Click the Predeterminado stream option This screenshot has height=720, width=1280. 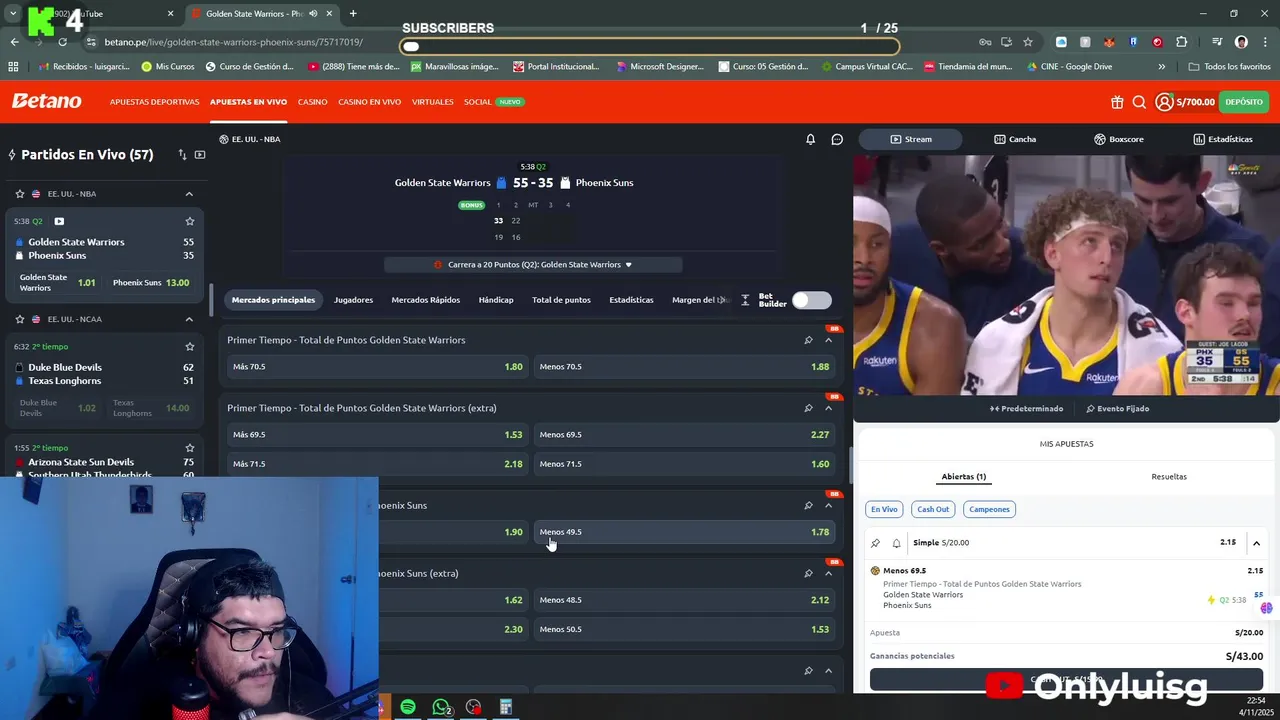[1026, 409]
